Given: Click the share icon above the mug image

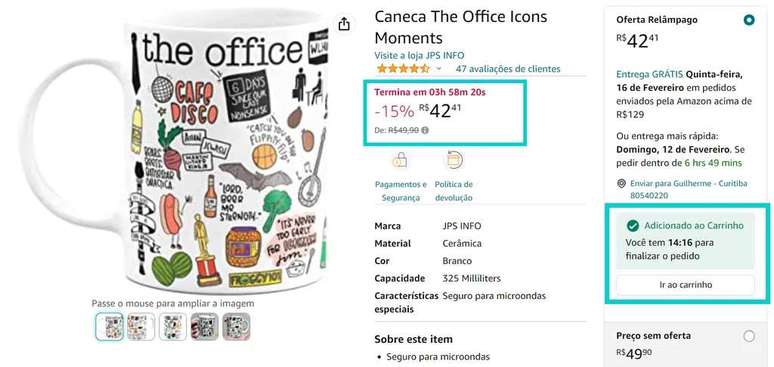Looking at the screenshot, I should 344,24.
